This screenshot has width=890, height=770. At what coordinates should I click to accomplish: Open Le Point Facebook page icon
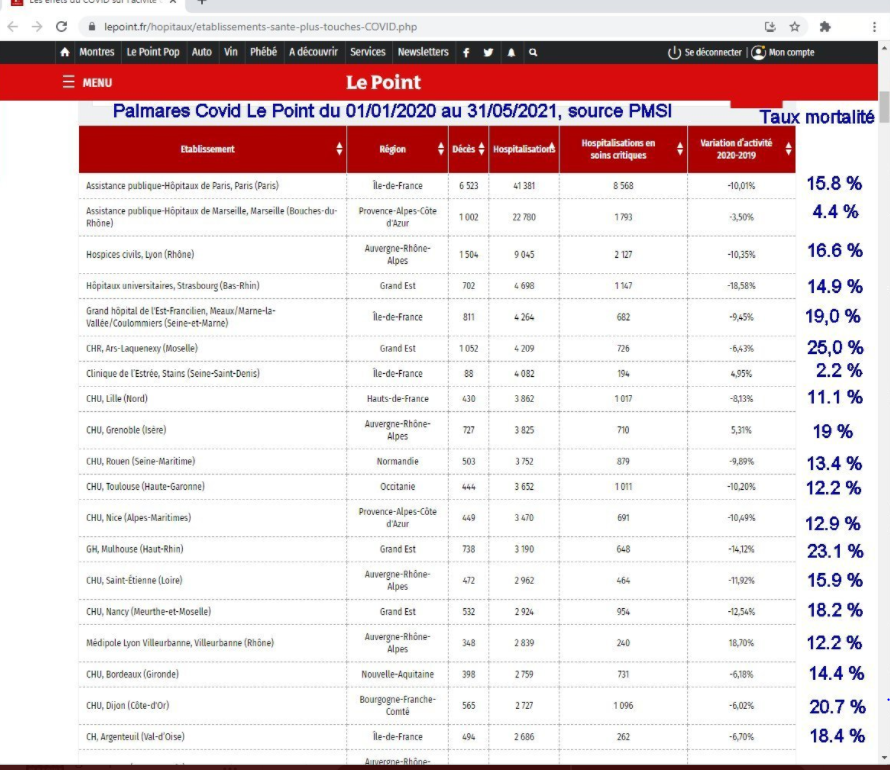(466, 52)
